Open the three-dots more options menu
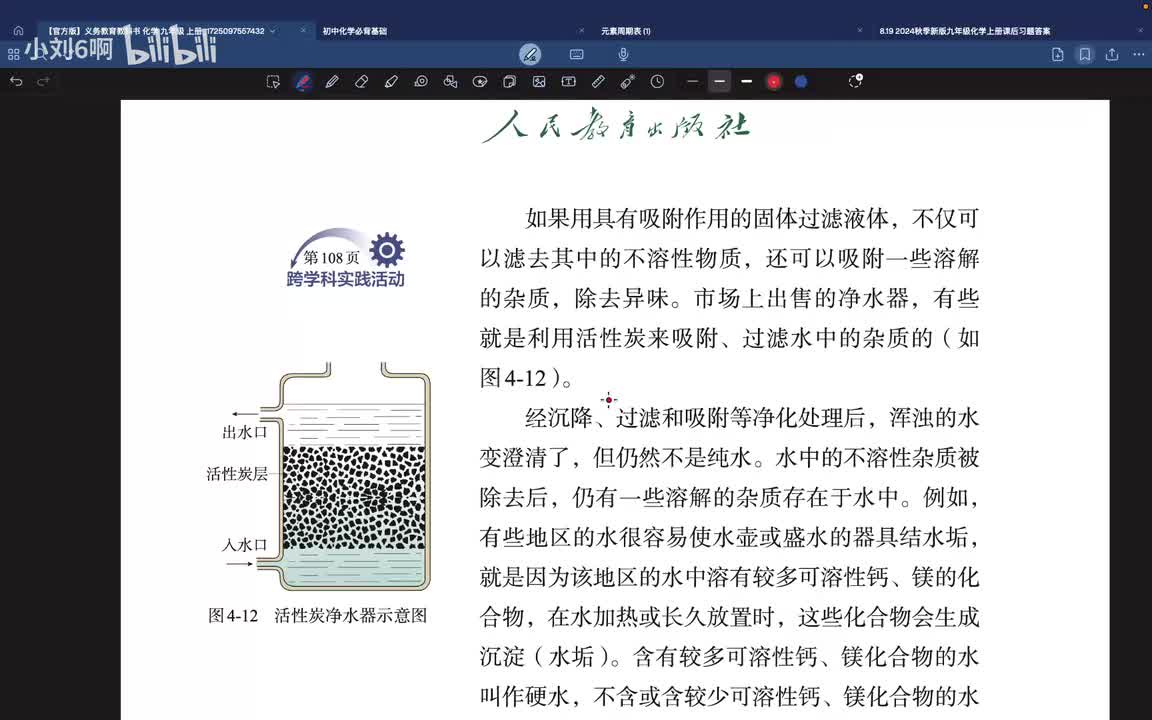This screenshot has height=720, width=1152. pyautogui.click(x=1139, y=54)
